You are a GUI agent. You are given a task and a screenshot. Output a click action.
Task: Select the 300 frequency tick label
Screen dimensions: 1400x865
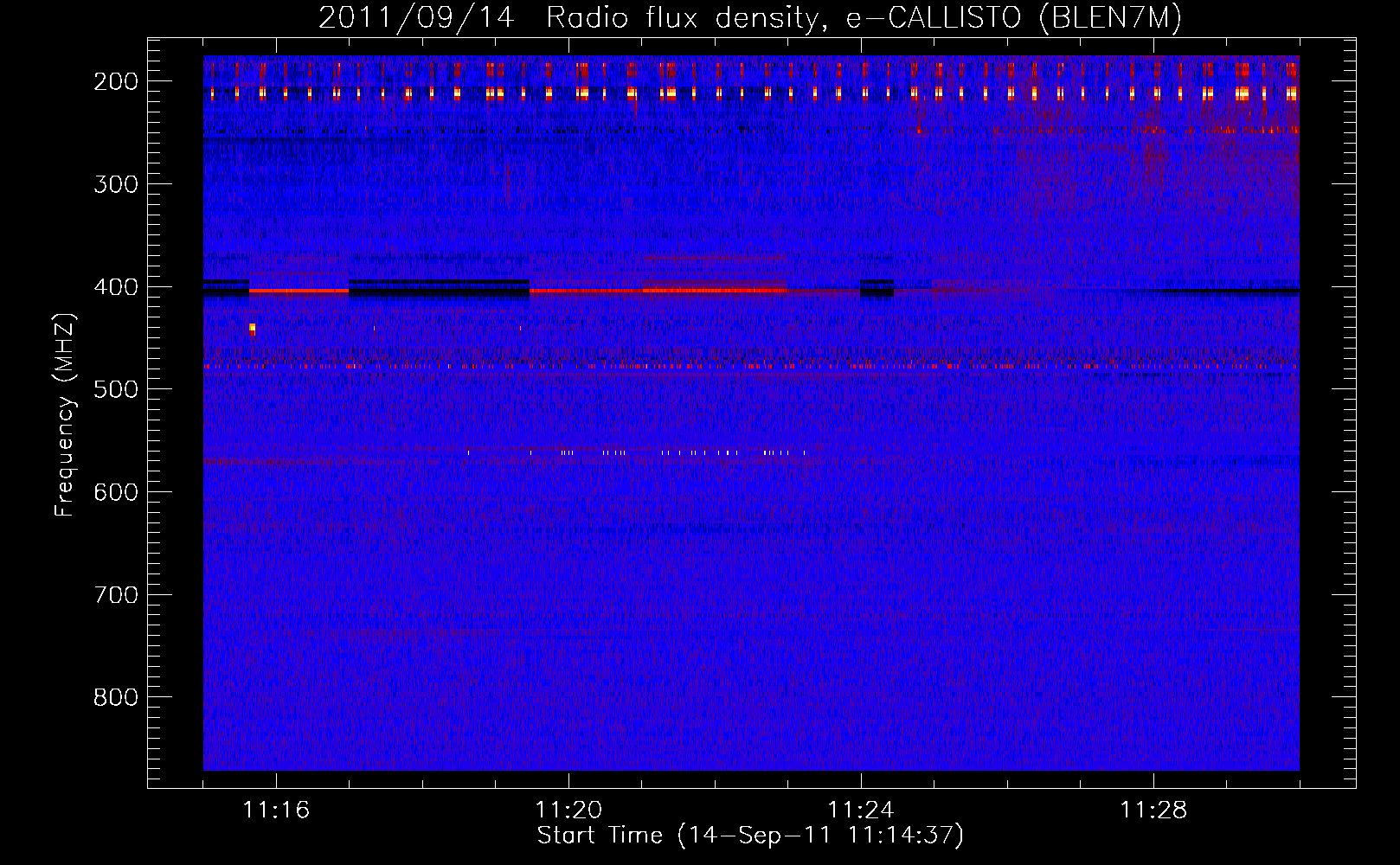coord(115,184)
